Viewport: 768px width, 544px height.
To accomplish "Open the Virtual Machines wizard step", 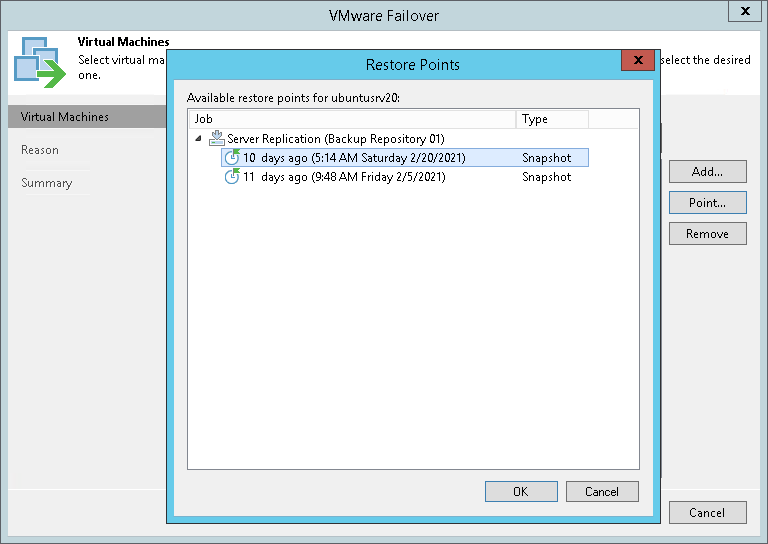I will coord(87,117).
